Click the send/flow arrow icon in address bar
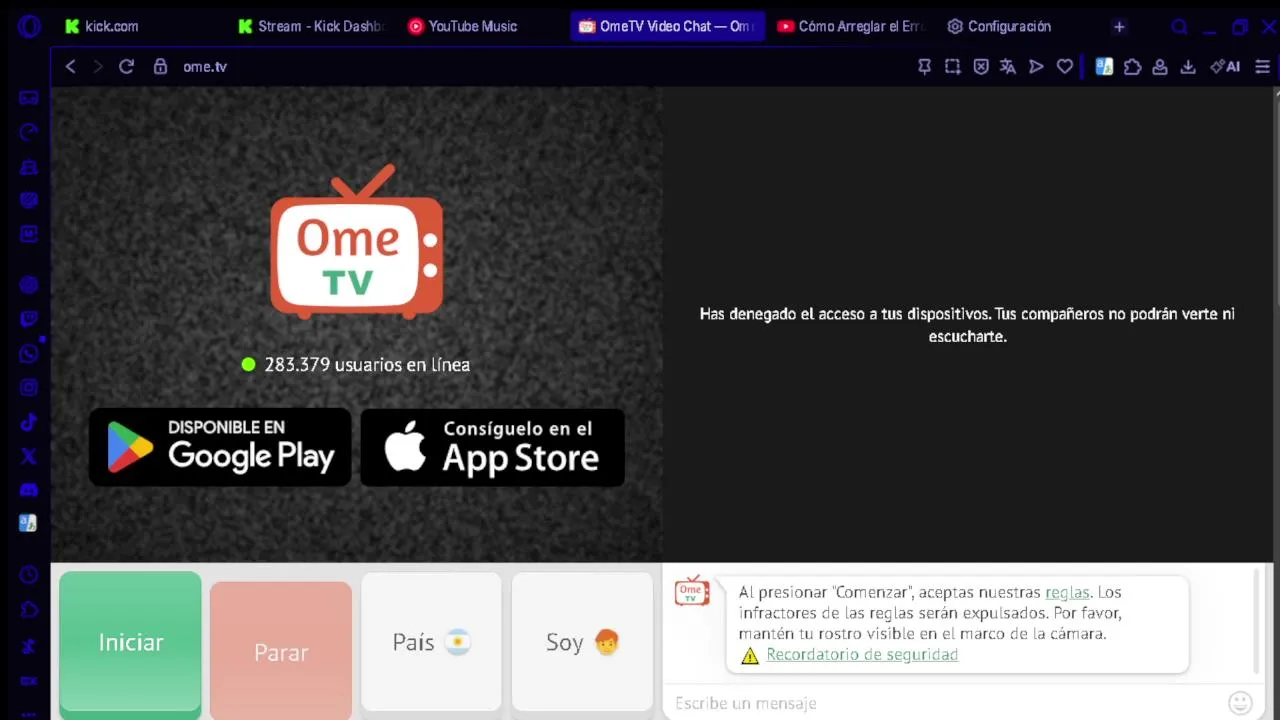The width and height of the screenshot is (1280, 720). point(1036,66)
